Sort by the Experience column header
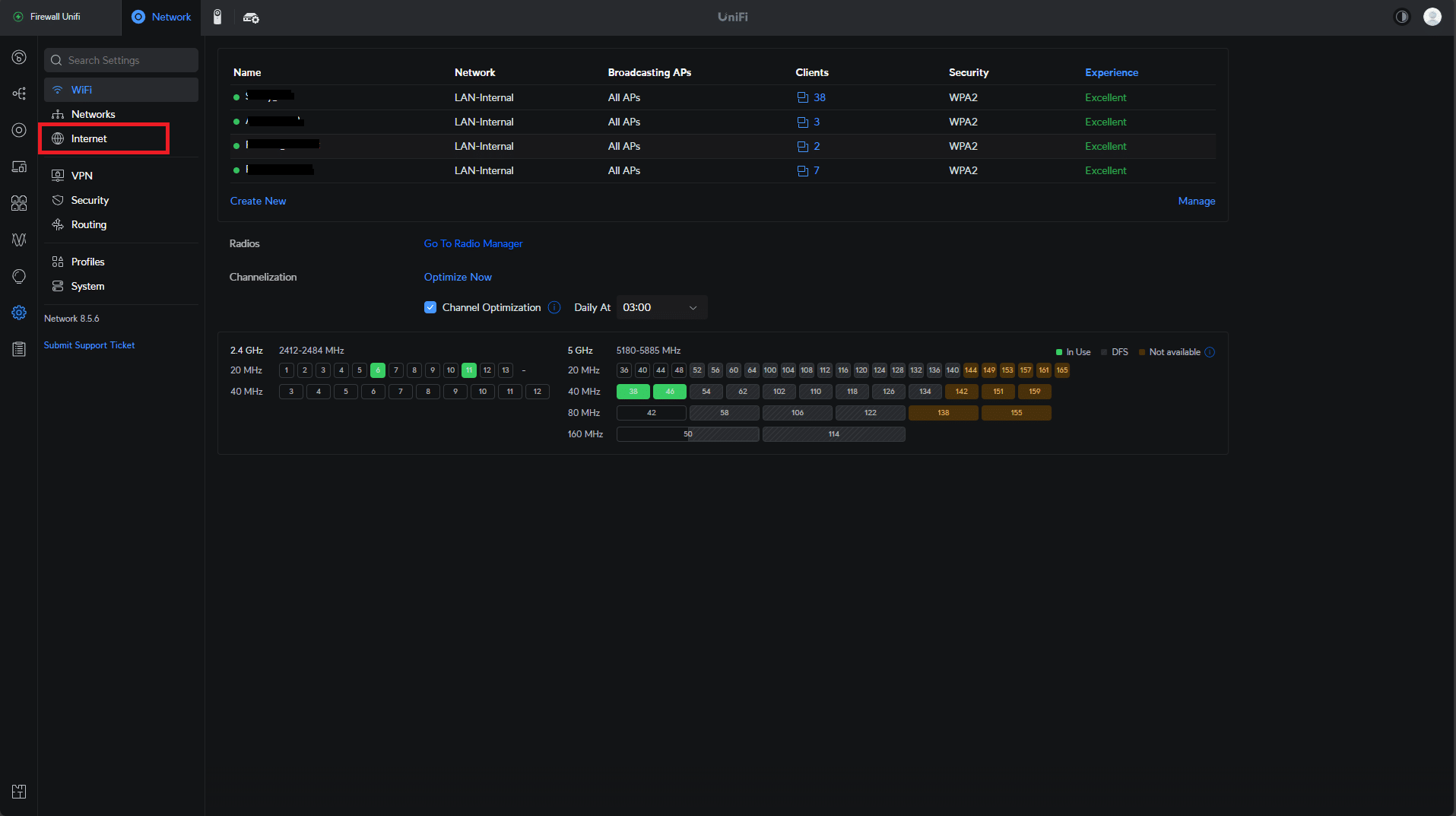Screen dimensions: 1456x816 (x=1111, y=72)
